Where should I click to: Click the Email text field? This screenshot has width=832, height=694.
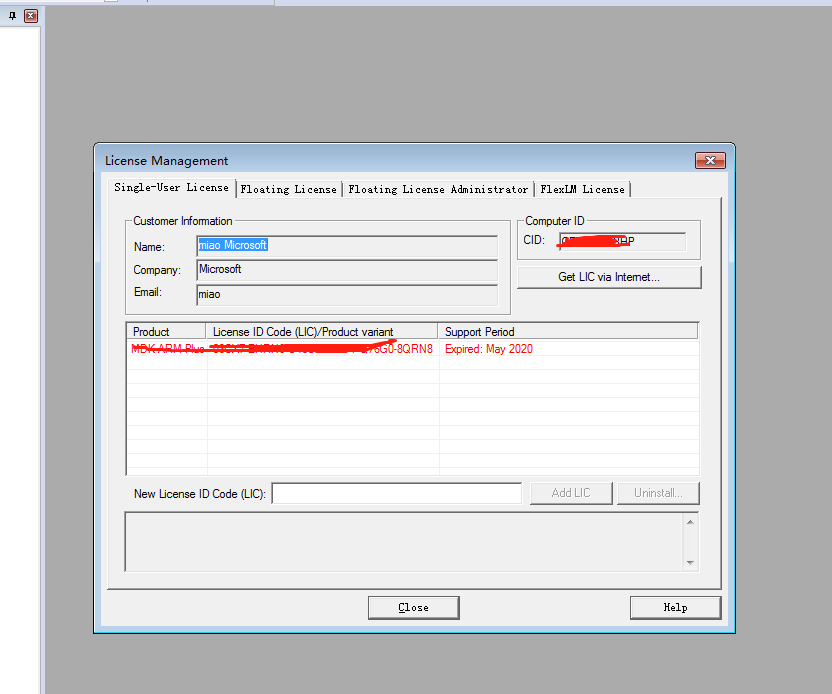tap(346, 294)
